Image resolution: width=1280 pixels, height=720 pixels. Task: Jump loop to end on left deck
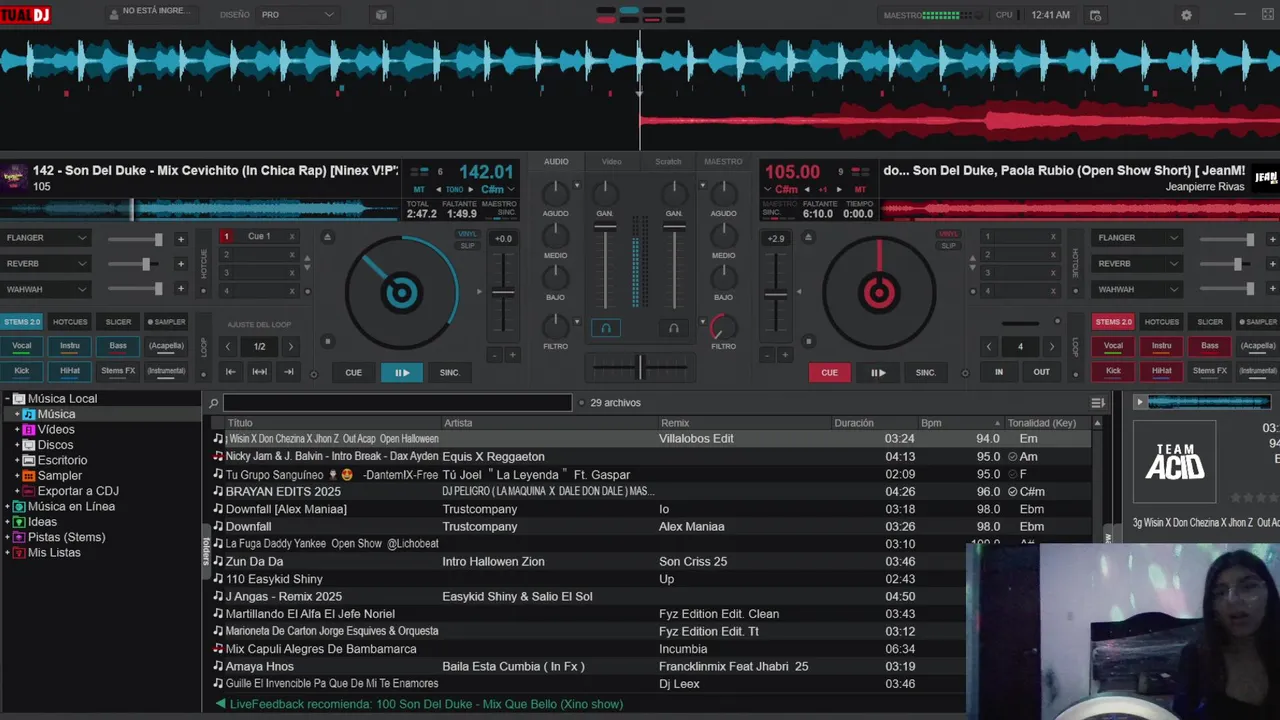tap(289, 372)
